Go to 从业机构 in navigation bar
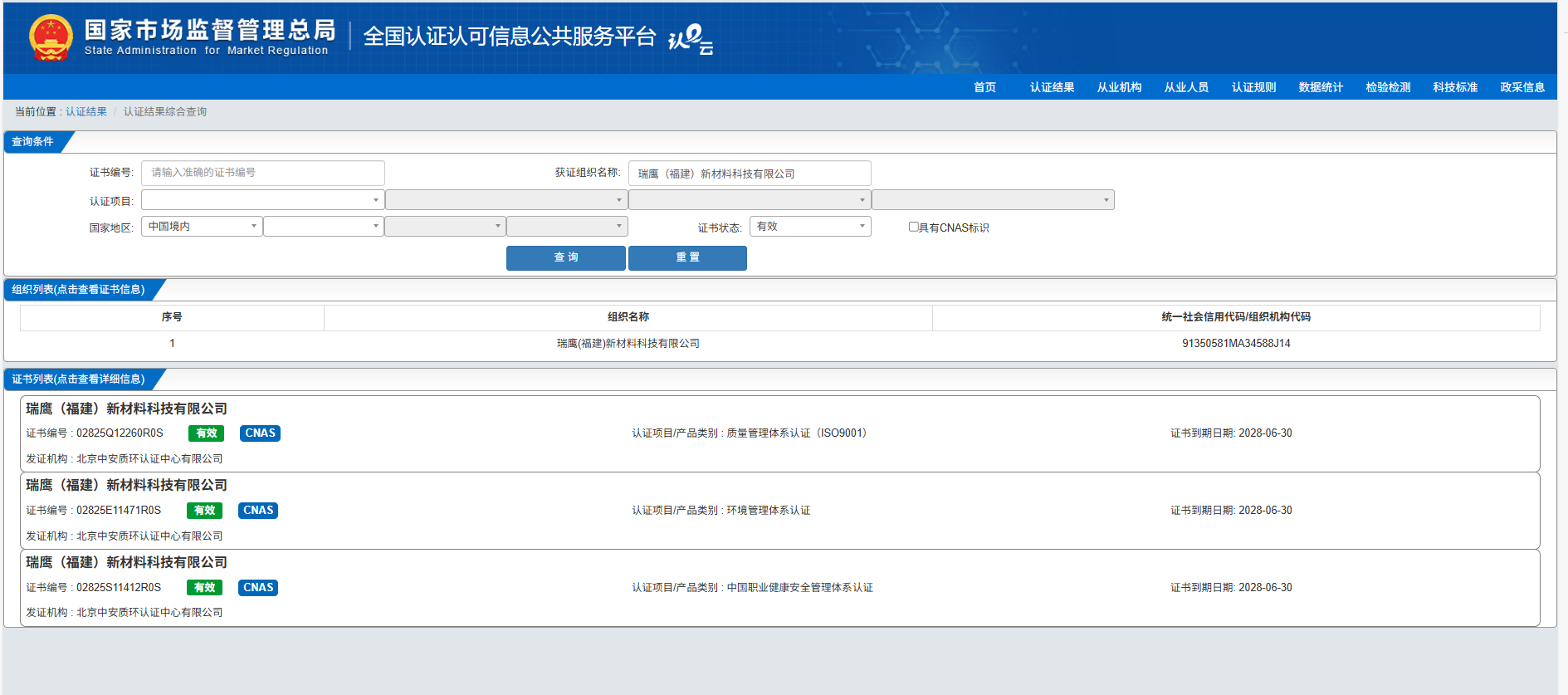This screenshot has height=695, width=1568. (1119, 87)
